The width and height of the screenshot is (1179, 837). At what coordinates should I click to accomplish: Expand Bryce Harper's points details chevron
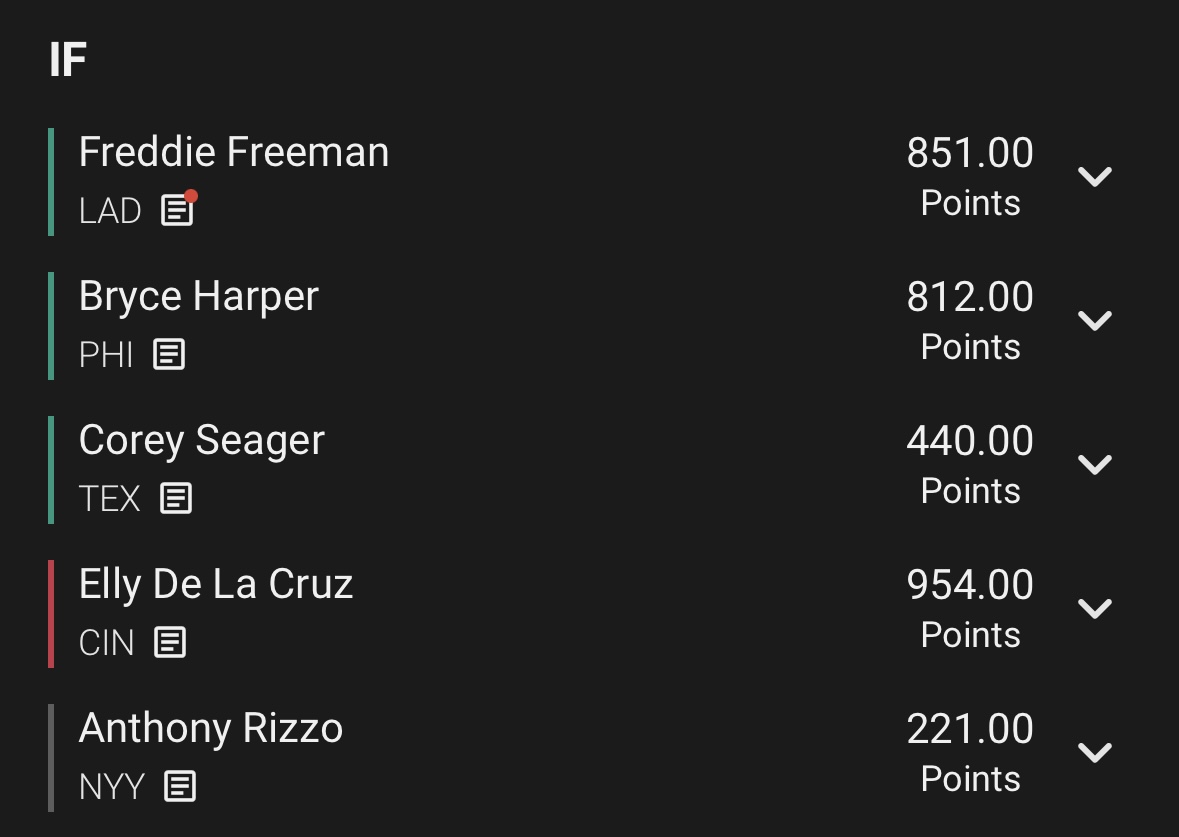(1095, 320)
